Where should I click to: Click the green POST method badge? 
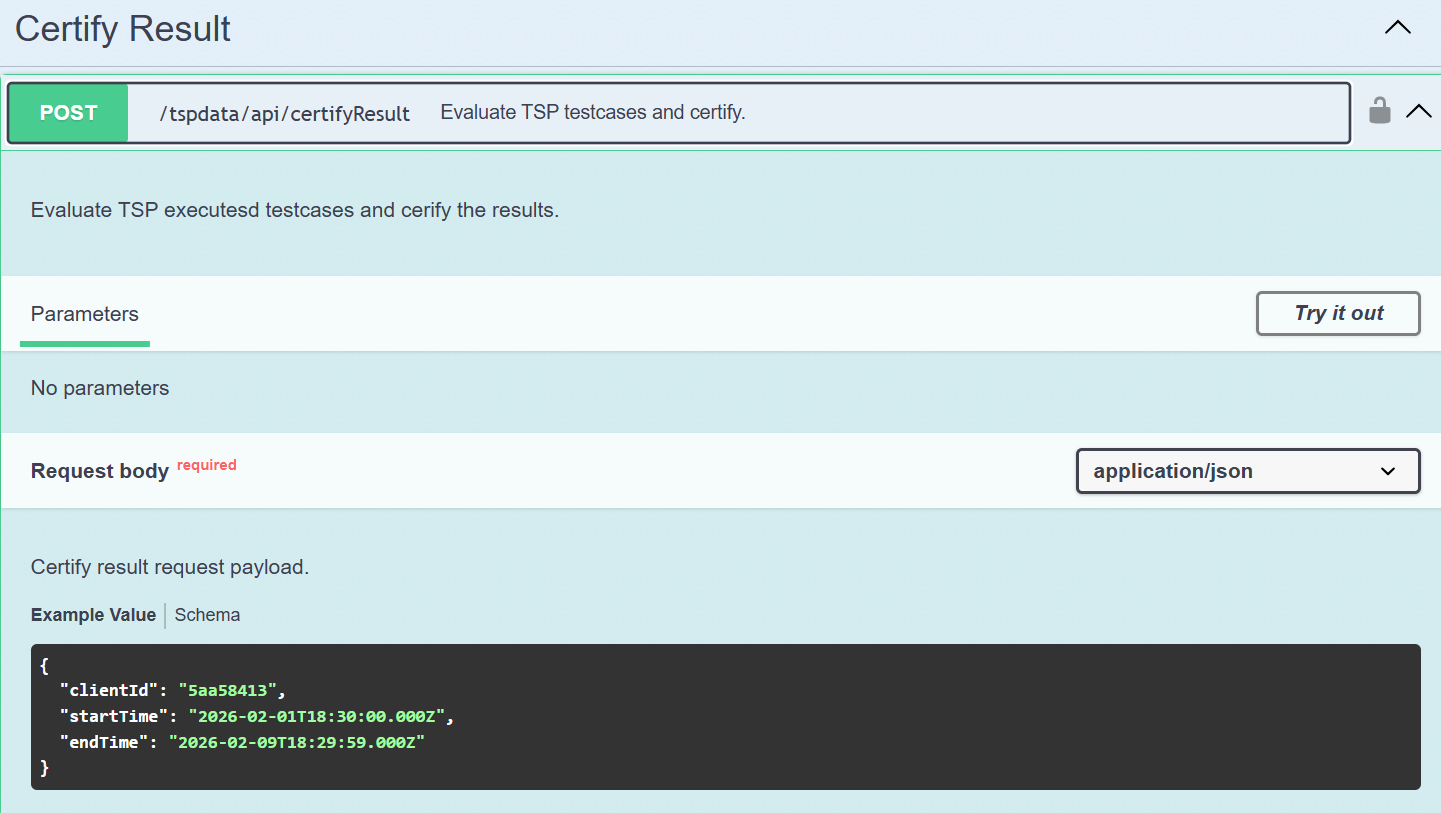pyautogui.click(x=68, y=113)
